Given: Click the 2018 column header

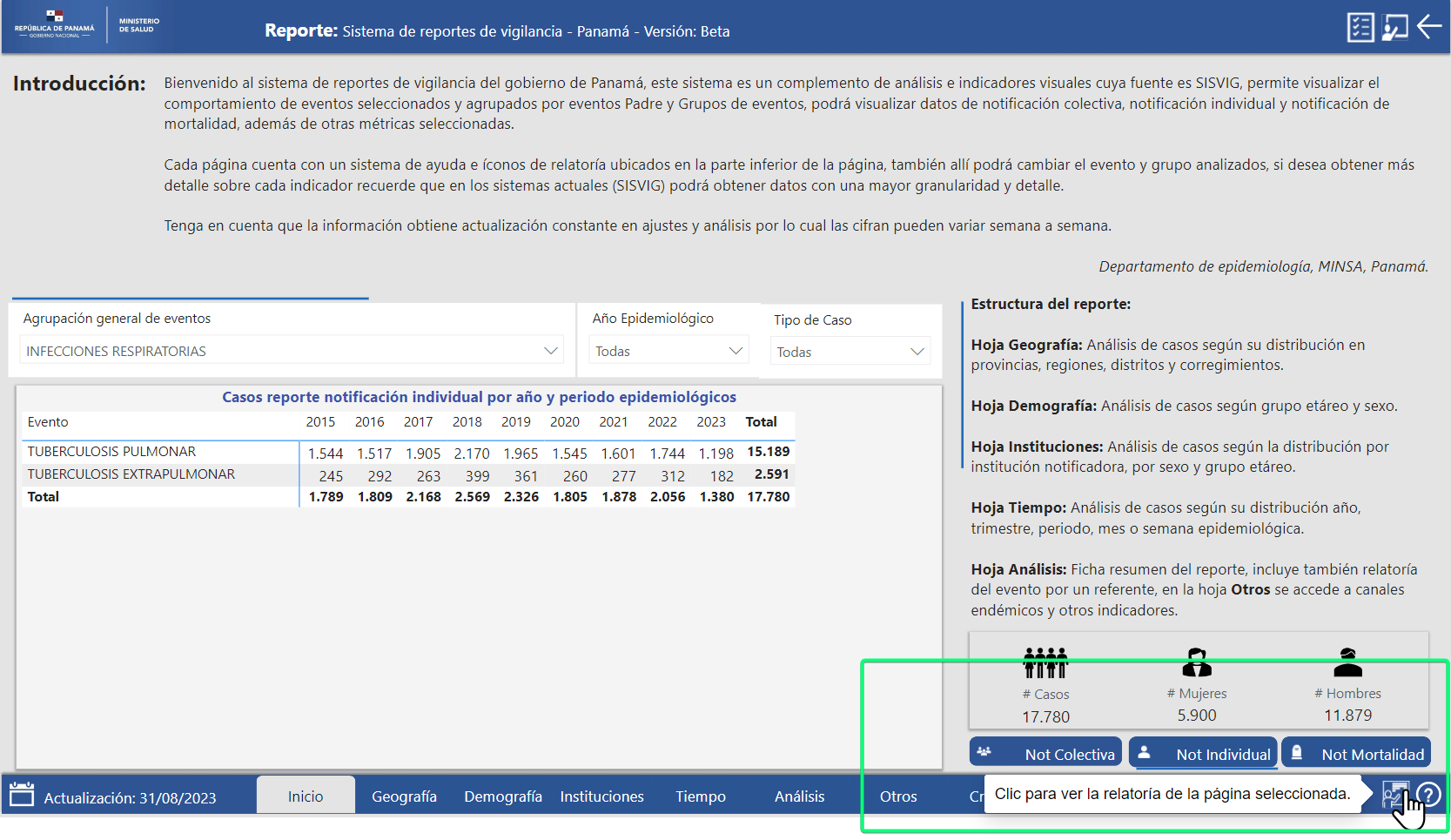Looking at the screenshot, I should 467,421.
